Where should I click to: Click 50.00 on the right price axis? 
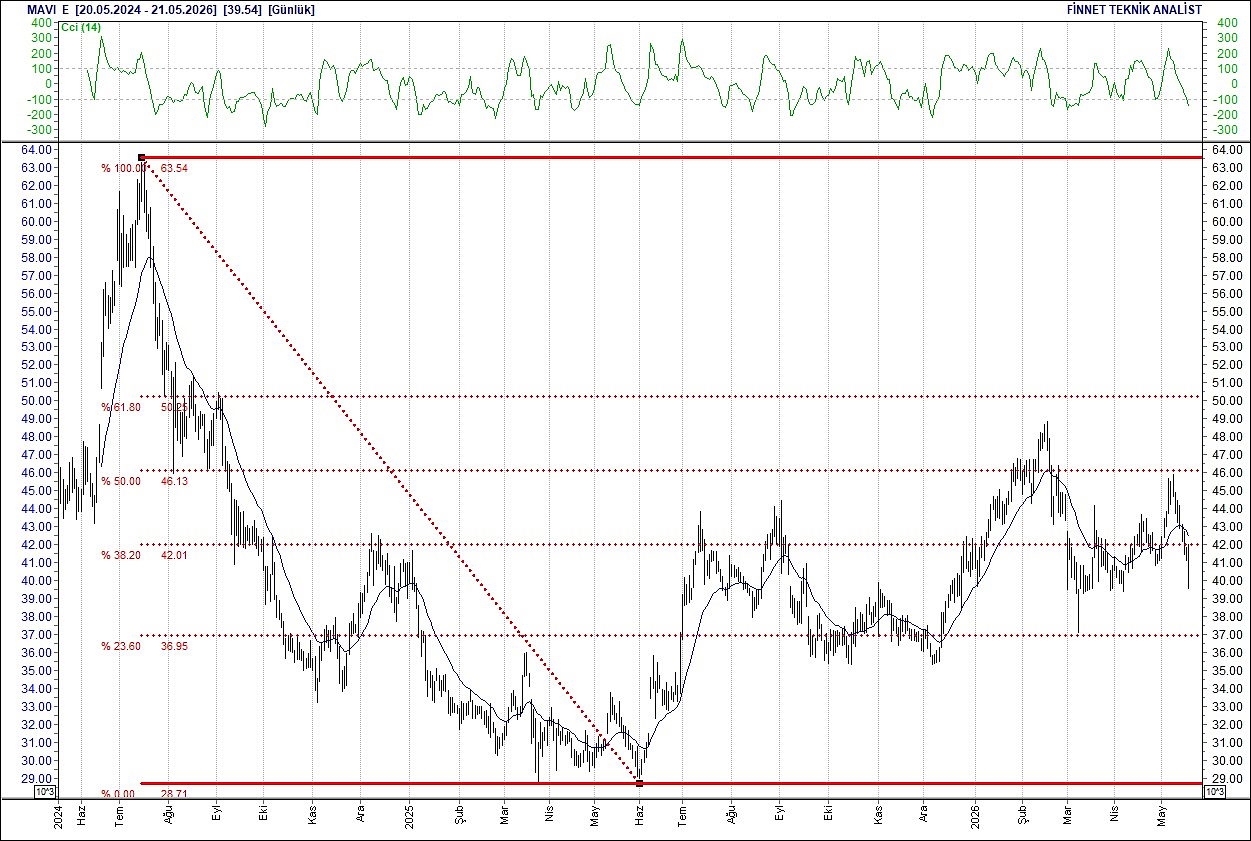pyautogui.click(x=1225, y=401)
